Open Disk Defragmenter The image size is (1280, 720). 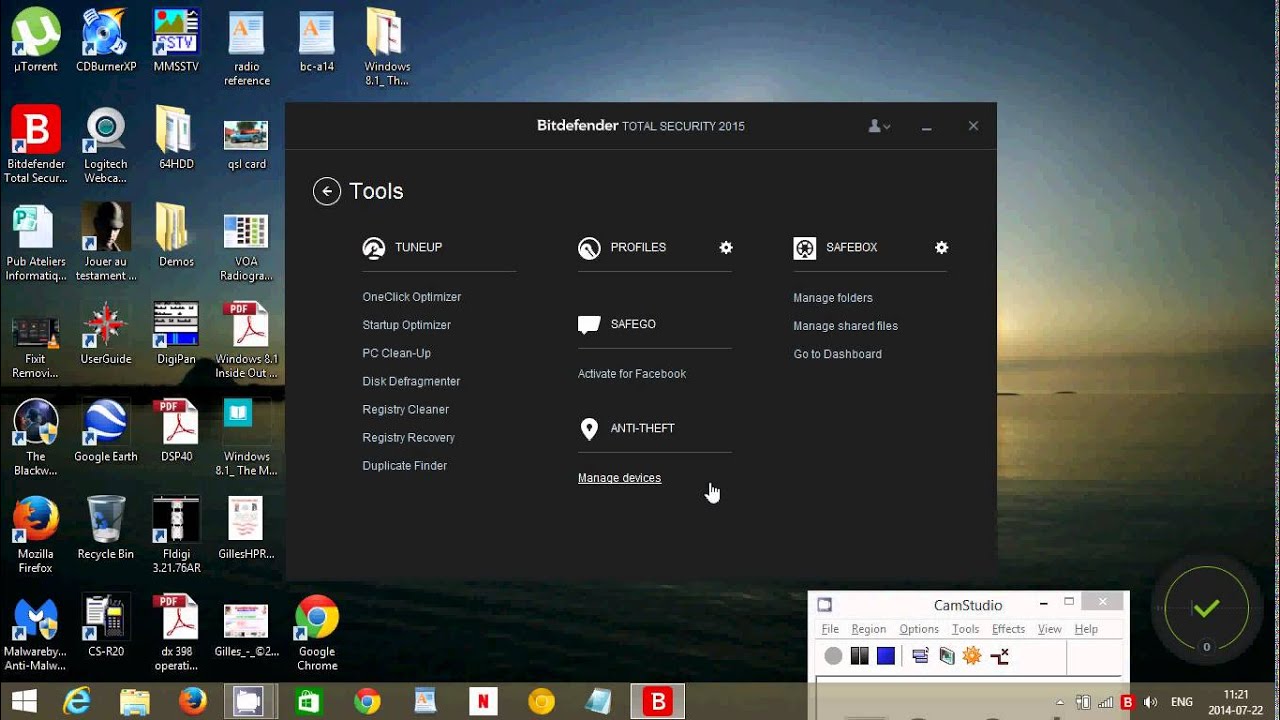[x=412, y=381]
